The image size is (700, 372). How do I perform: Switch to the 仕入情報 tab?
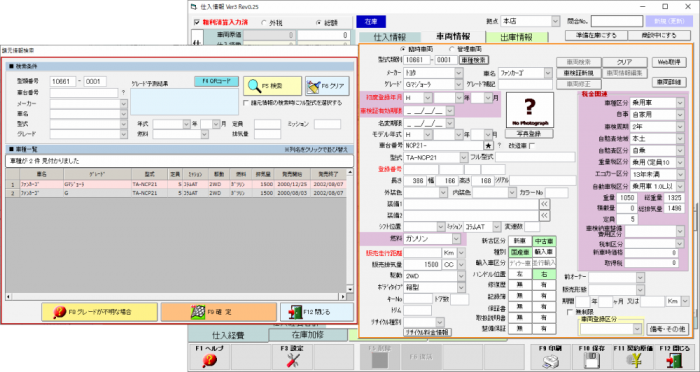(389, 38)
